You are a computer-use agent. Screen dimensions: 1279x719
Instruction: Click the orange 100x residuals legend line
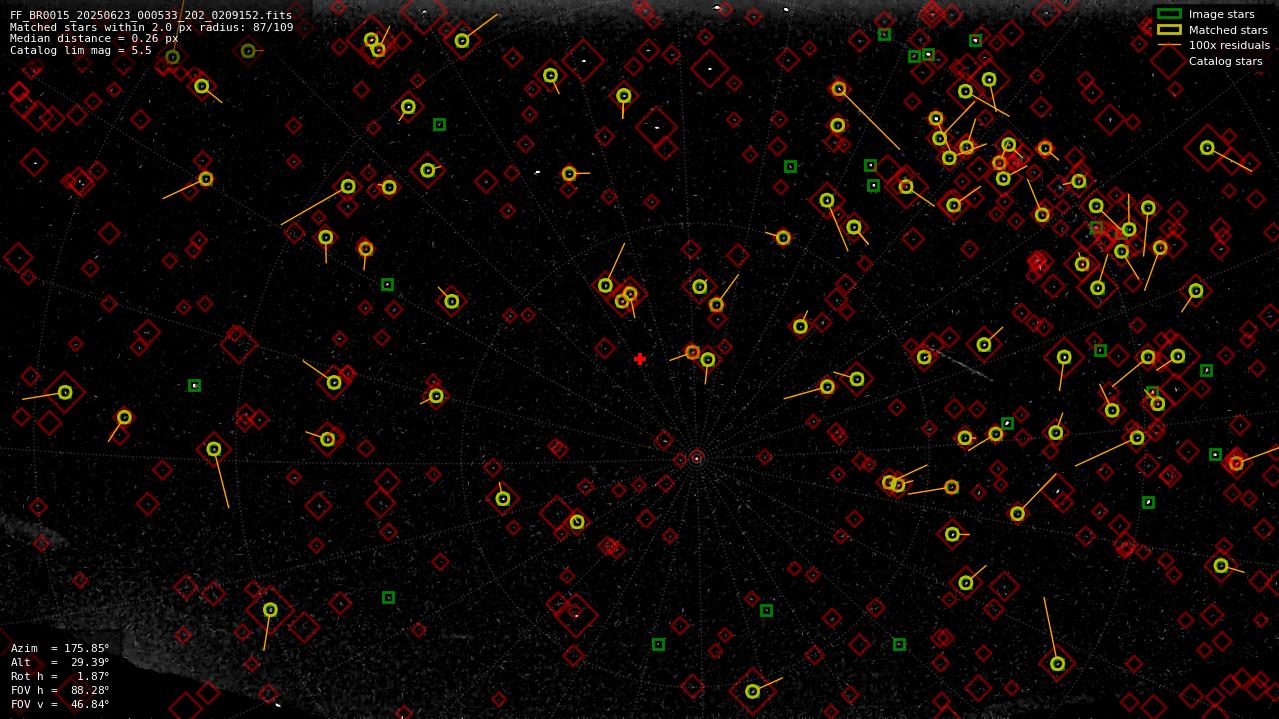point(1169,45)
